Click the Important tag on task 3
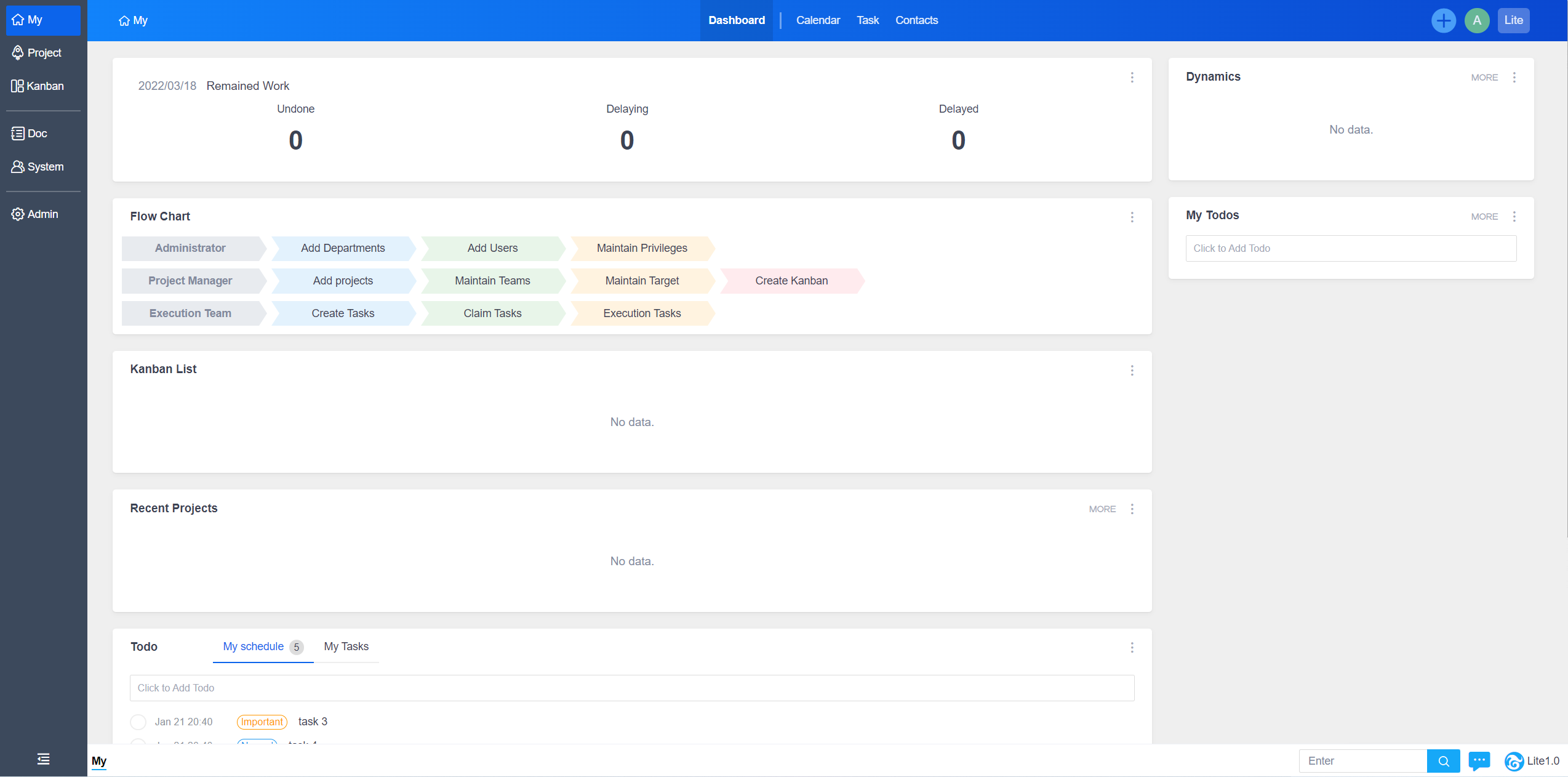This screenshot has width=1568, height=777. (x=262, y=722)
